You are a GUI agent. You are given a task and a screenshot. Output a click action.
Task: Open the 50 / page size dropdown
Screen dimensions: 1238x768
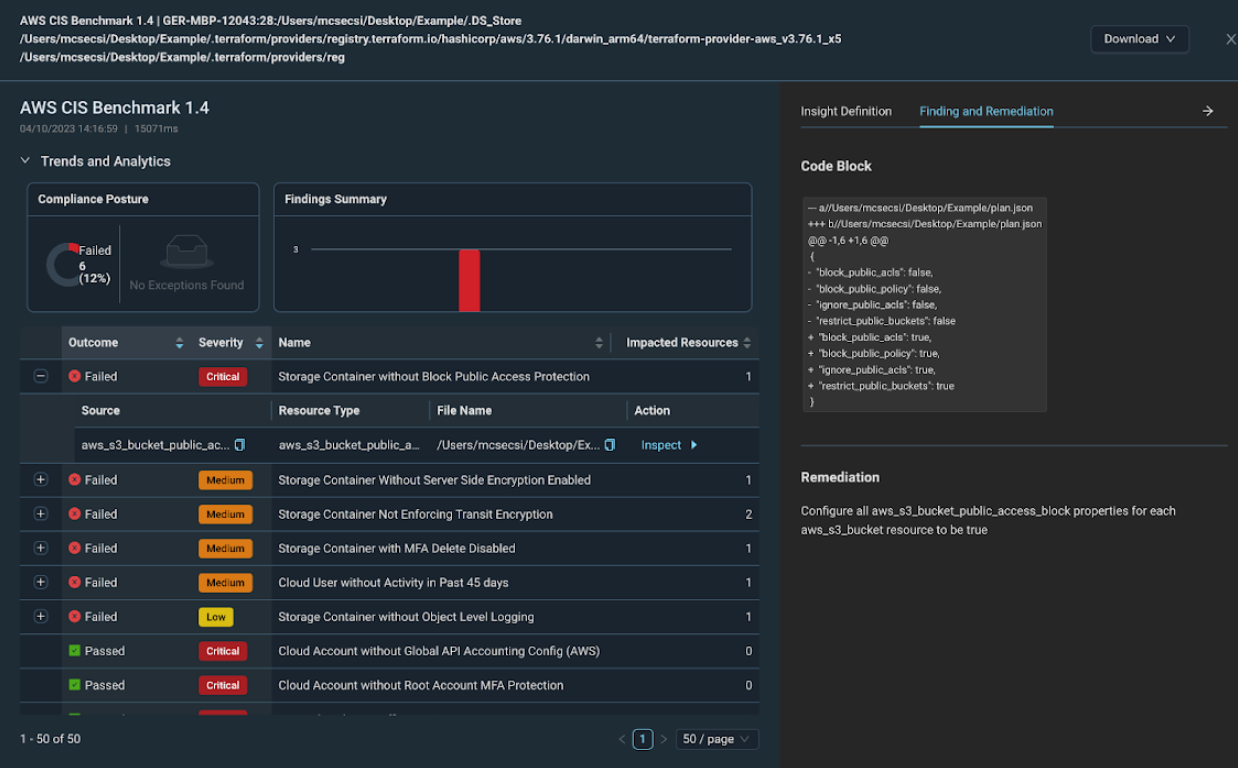pos(717,739)
